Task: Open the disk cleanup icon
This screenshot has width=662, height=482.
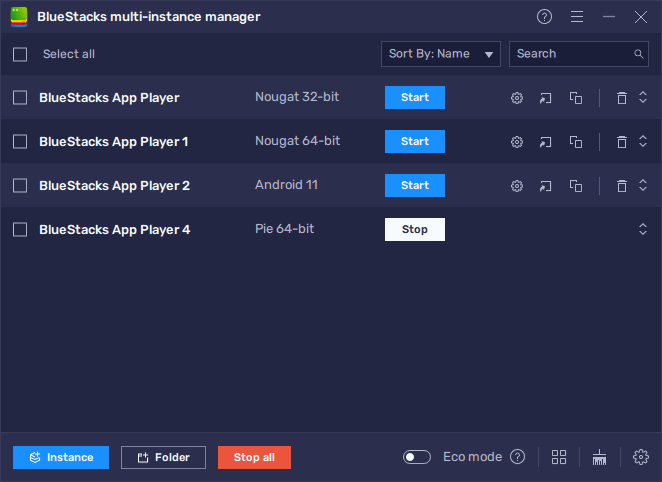Action: click(600, 457)
